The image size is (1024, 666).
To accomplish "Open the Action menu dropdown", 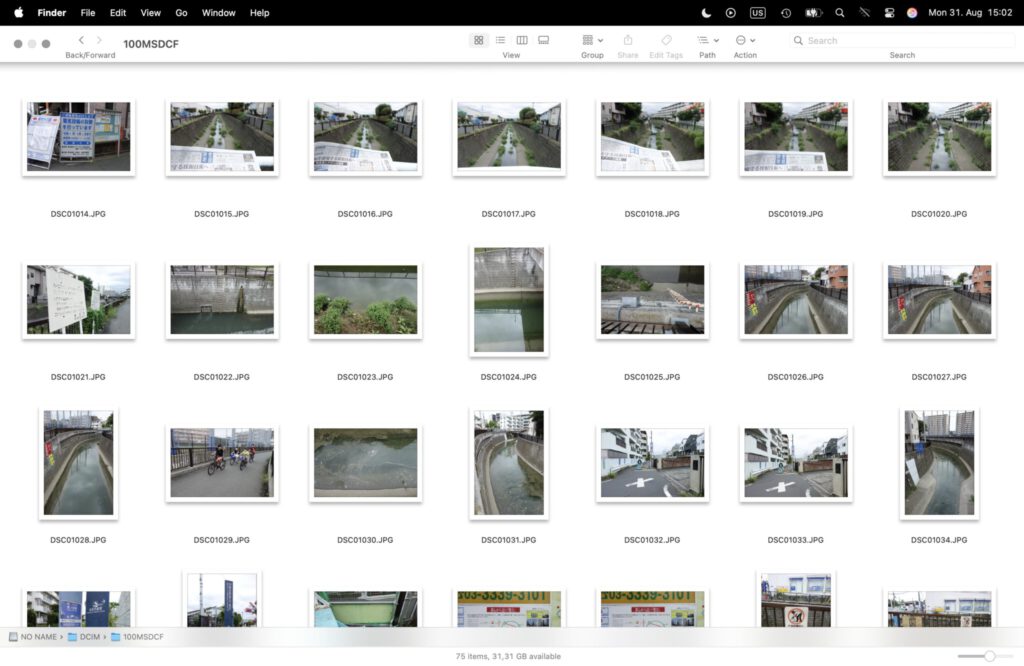I will click(x=745, y=40).
